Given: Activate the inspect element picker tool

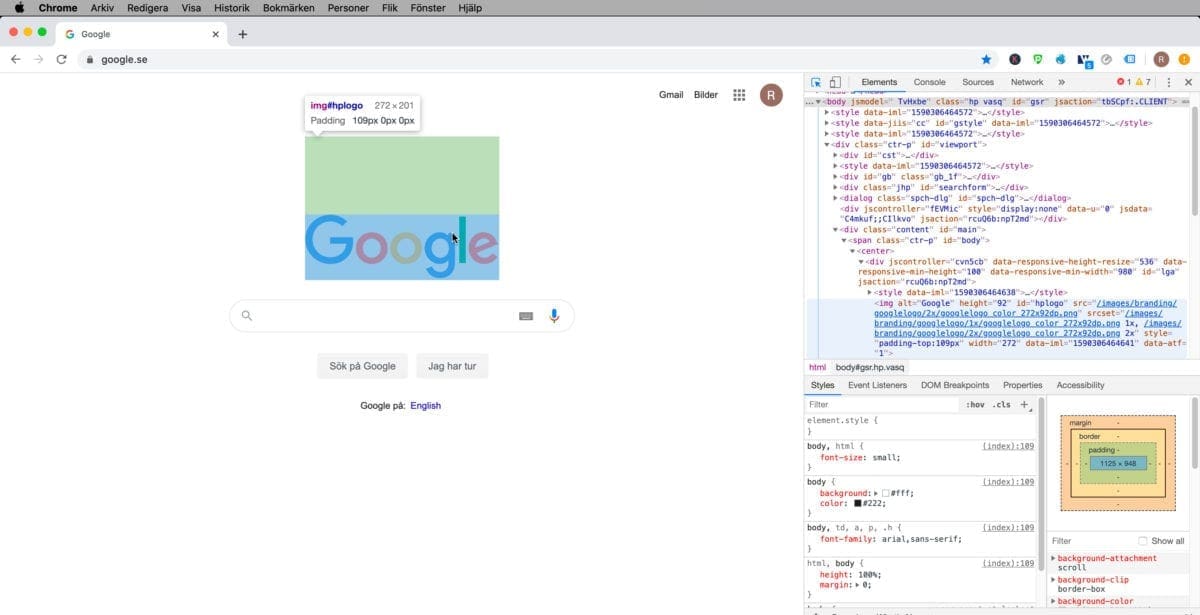Looking at the screenshot, I should click(x=816, y=82).
